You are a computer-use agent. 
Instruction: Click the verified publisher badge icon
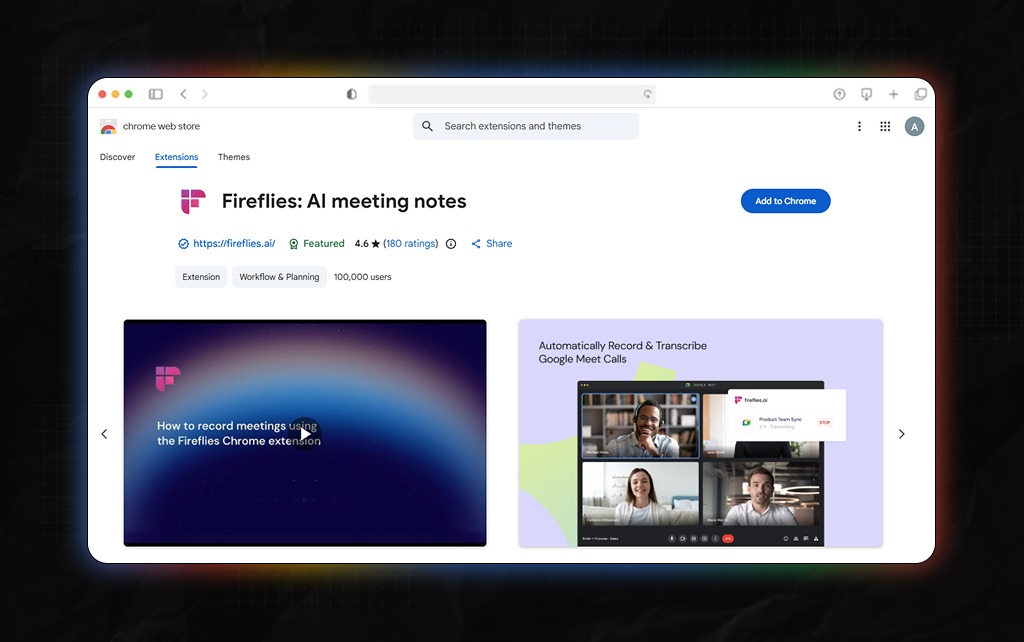point(184,244)
